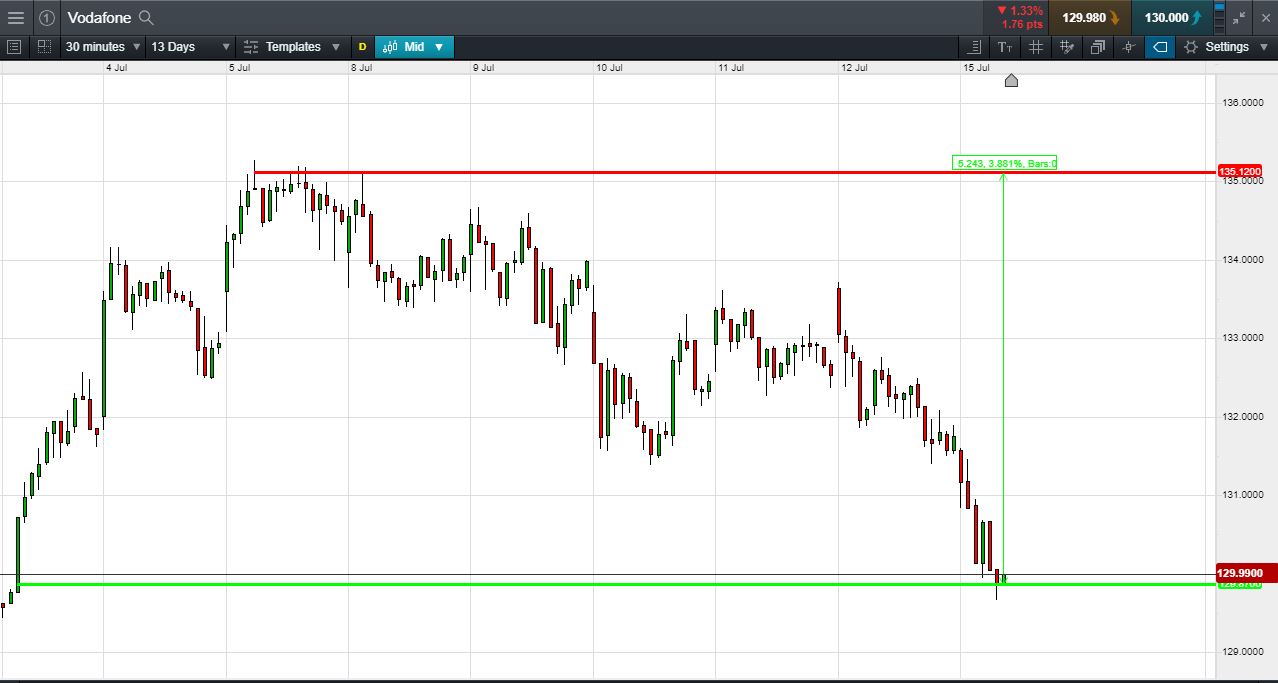Click the right-aligned list icon

(x=975, y=47)
